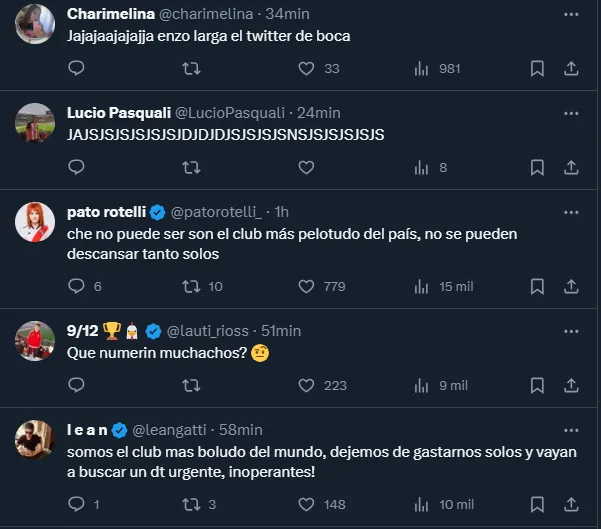This screenshot has height=529, width=601.
Task: Click the l e a n profile avatar
Action: (34, 438)
